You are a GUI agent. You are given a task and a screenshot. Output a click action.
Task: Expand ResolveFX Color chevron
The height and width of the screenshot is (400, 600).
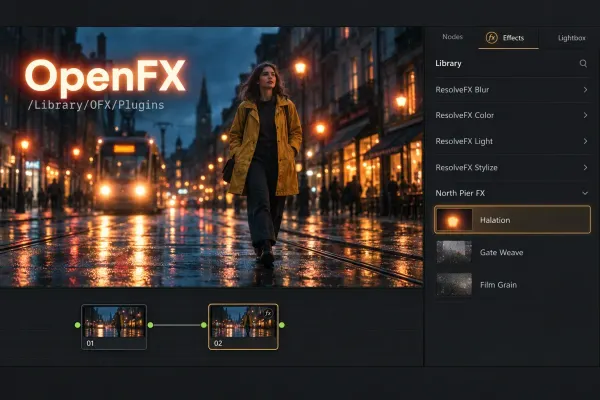tap(585, 115)
